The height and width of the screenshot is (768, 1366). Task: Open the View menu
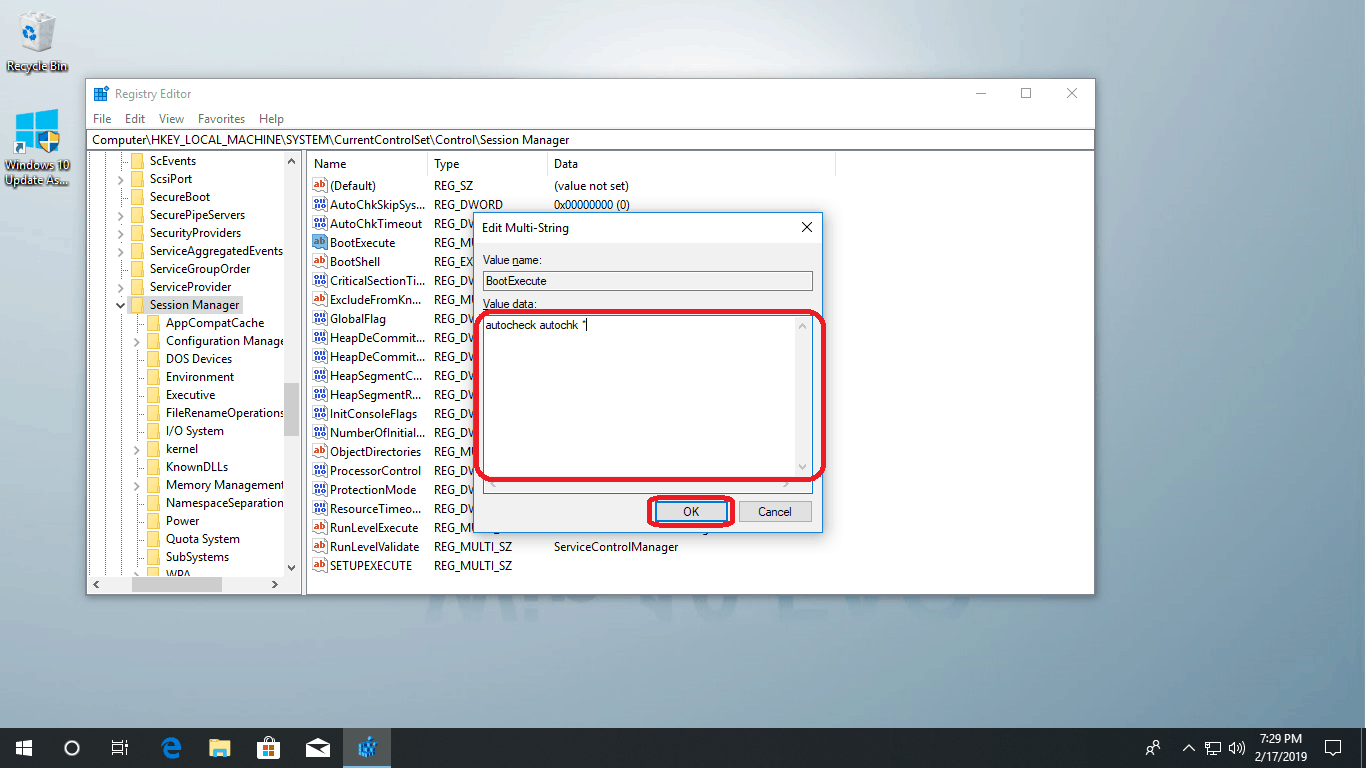click(171, 118)
